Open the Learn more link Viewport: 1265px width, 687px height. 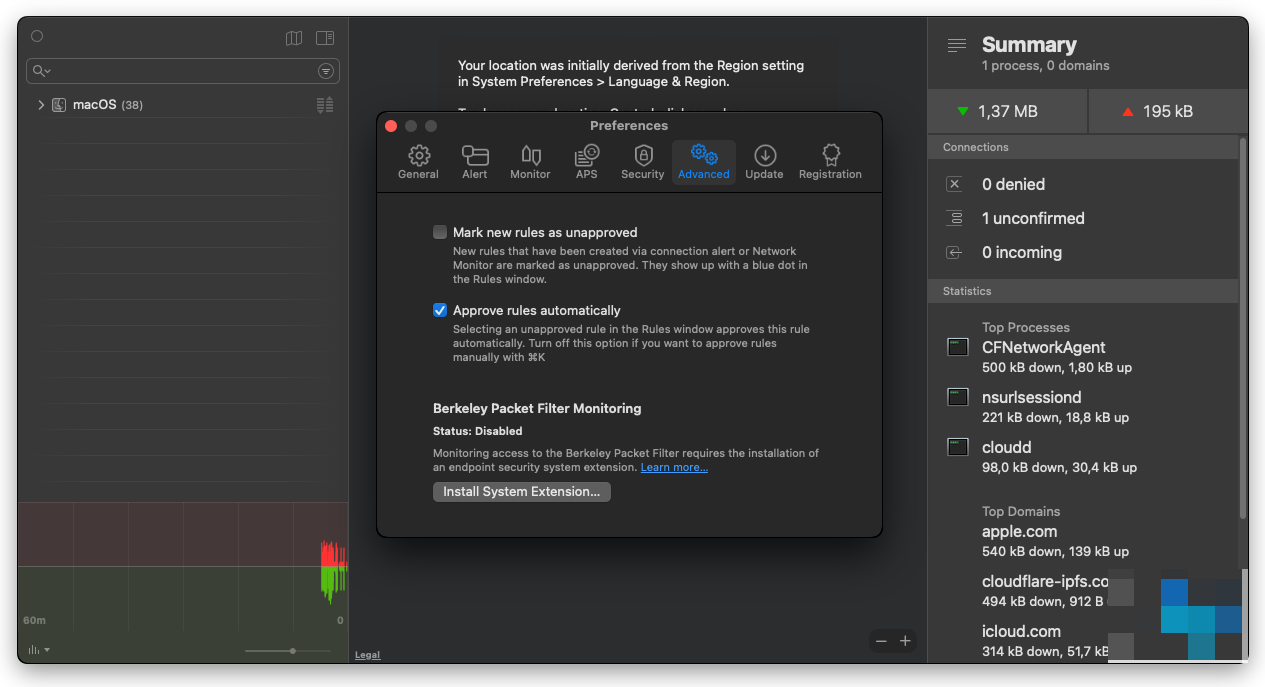[x=674, y=468]
